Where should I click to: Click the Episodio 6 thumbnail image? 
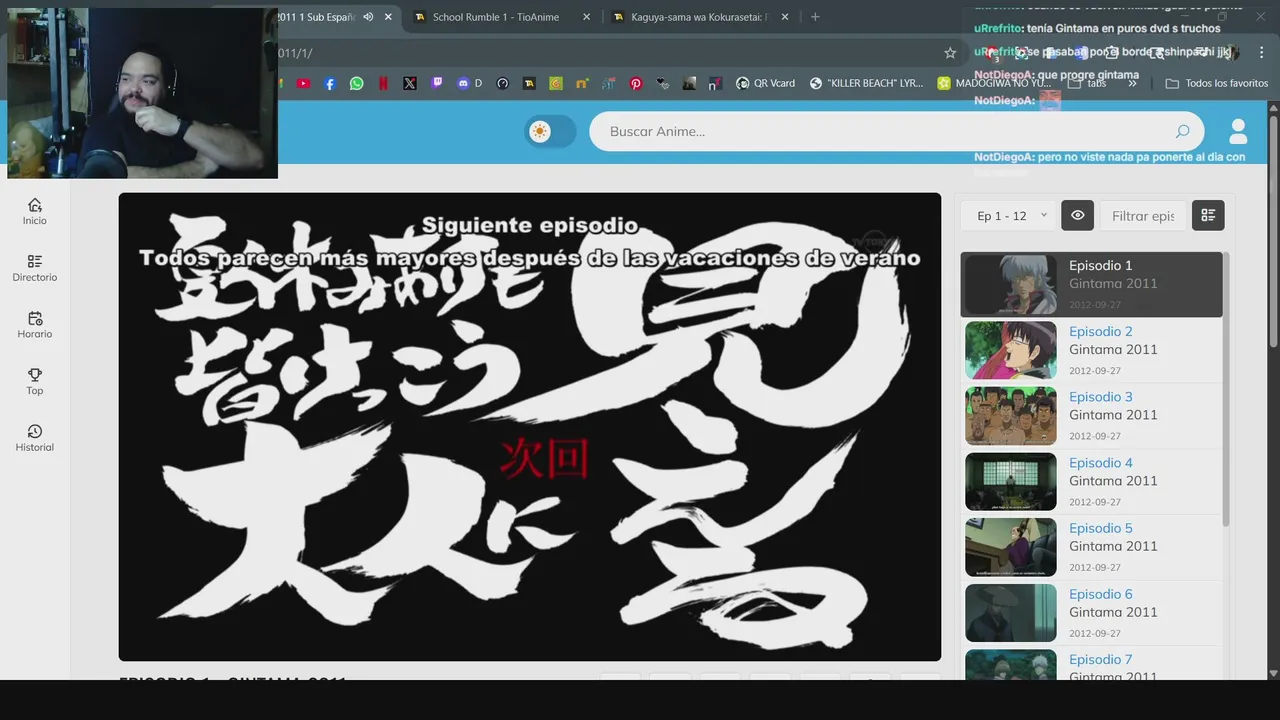point(1010,613)
